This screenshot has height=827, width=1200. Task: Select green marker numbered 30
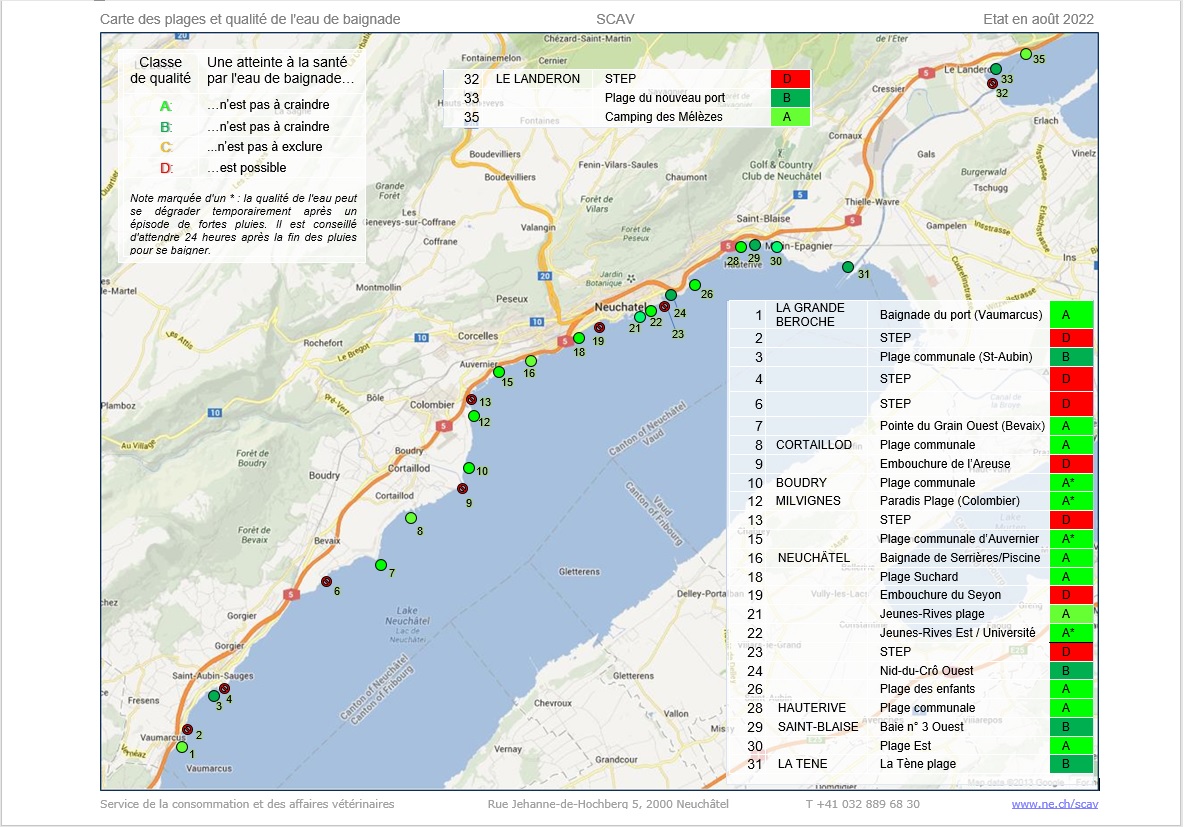pos(777,247)
